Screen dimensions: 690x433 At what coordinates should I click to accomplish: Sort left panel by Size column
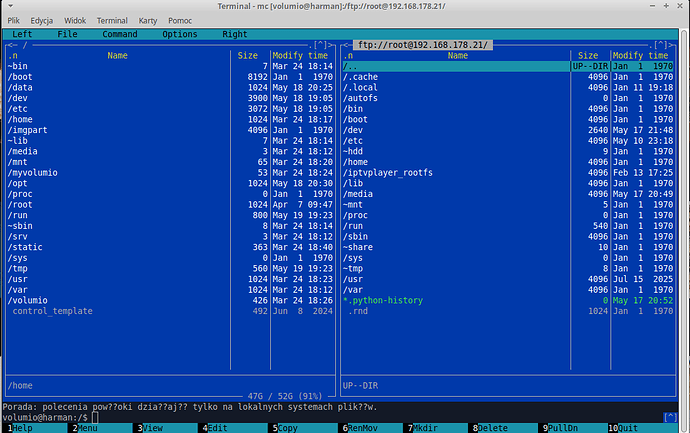point(247,55)
